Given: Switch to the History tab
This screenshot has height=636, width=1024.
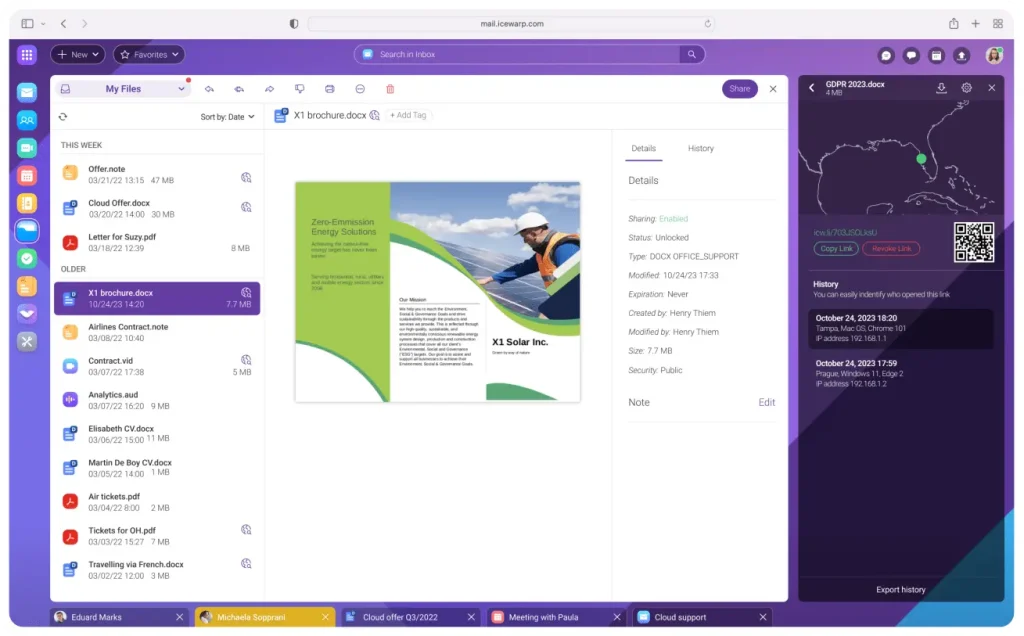Looking at the screenshot, I should (x=700, y=149).
